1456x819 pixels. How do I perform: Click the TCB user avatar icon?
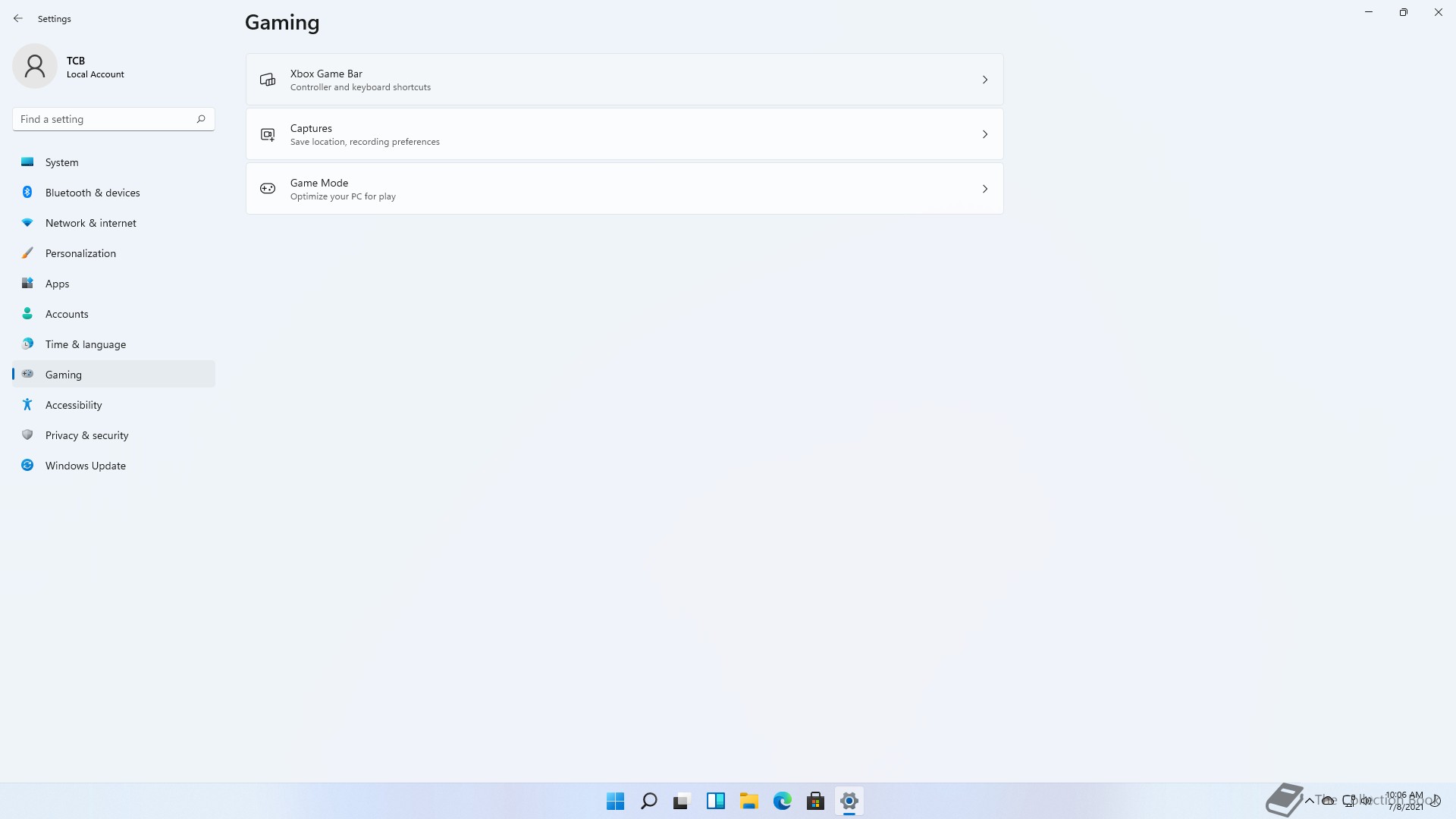pos(35,66)
